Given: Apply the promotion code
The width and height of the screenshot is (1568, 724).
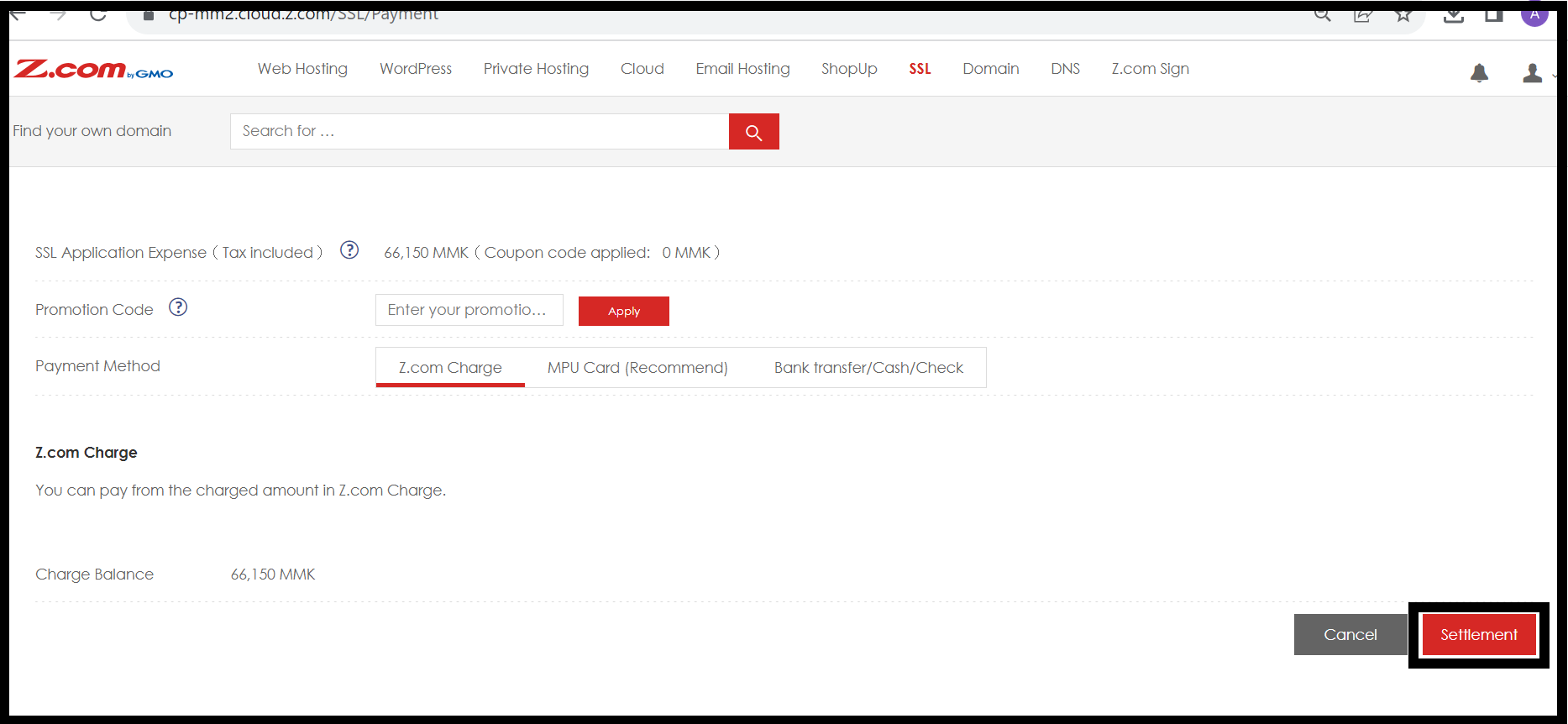Looking at the screenshot, I should [624, 311].
